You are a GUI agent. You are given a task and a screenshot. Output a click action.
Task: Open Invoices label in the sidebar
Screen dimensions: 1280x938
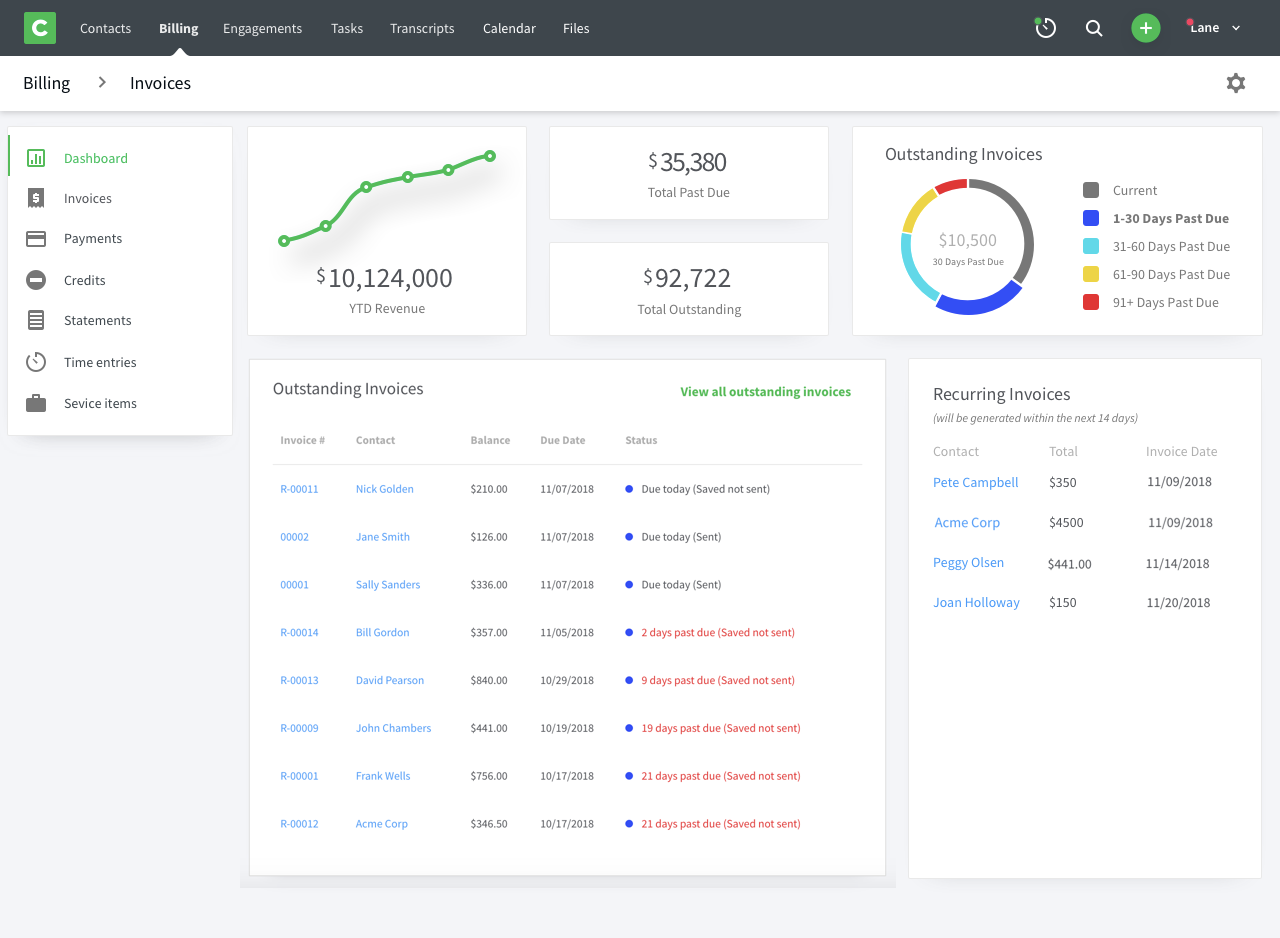click(x=88, y=198)
